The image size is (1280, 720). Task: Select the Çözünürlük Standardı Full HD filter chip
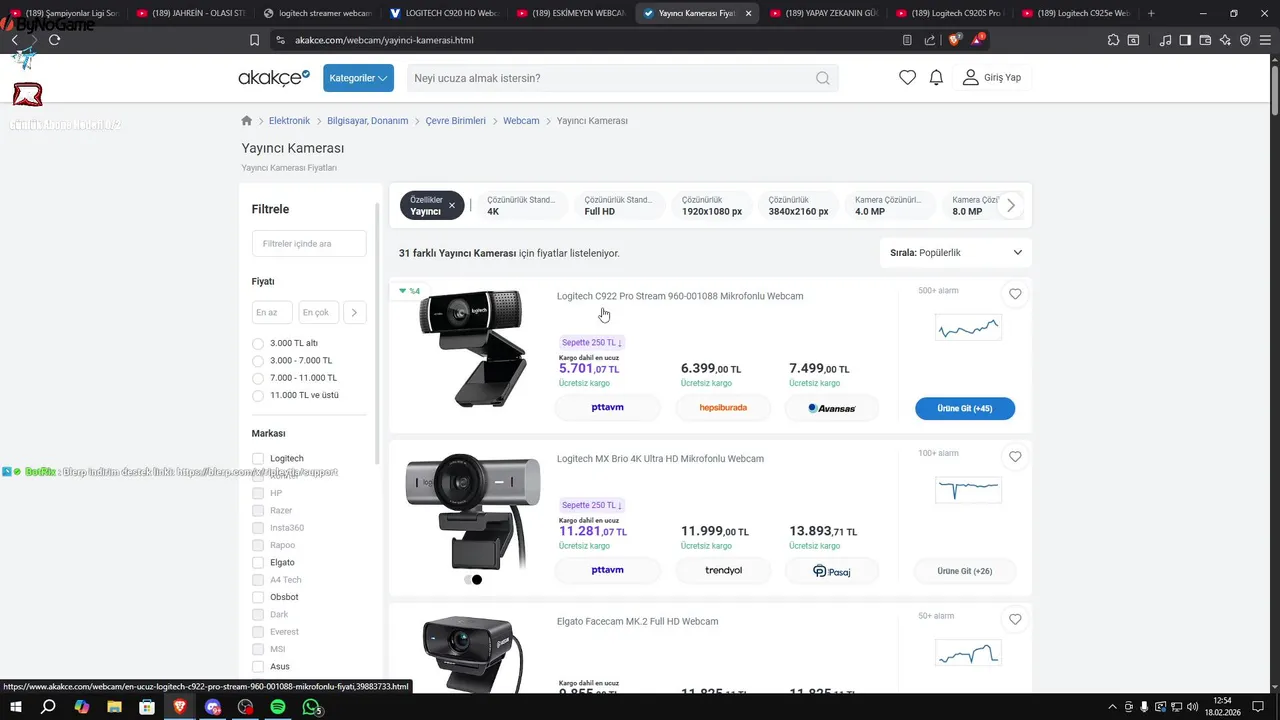click(x=618, y=205)
